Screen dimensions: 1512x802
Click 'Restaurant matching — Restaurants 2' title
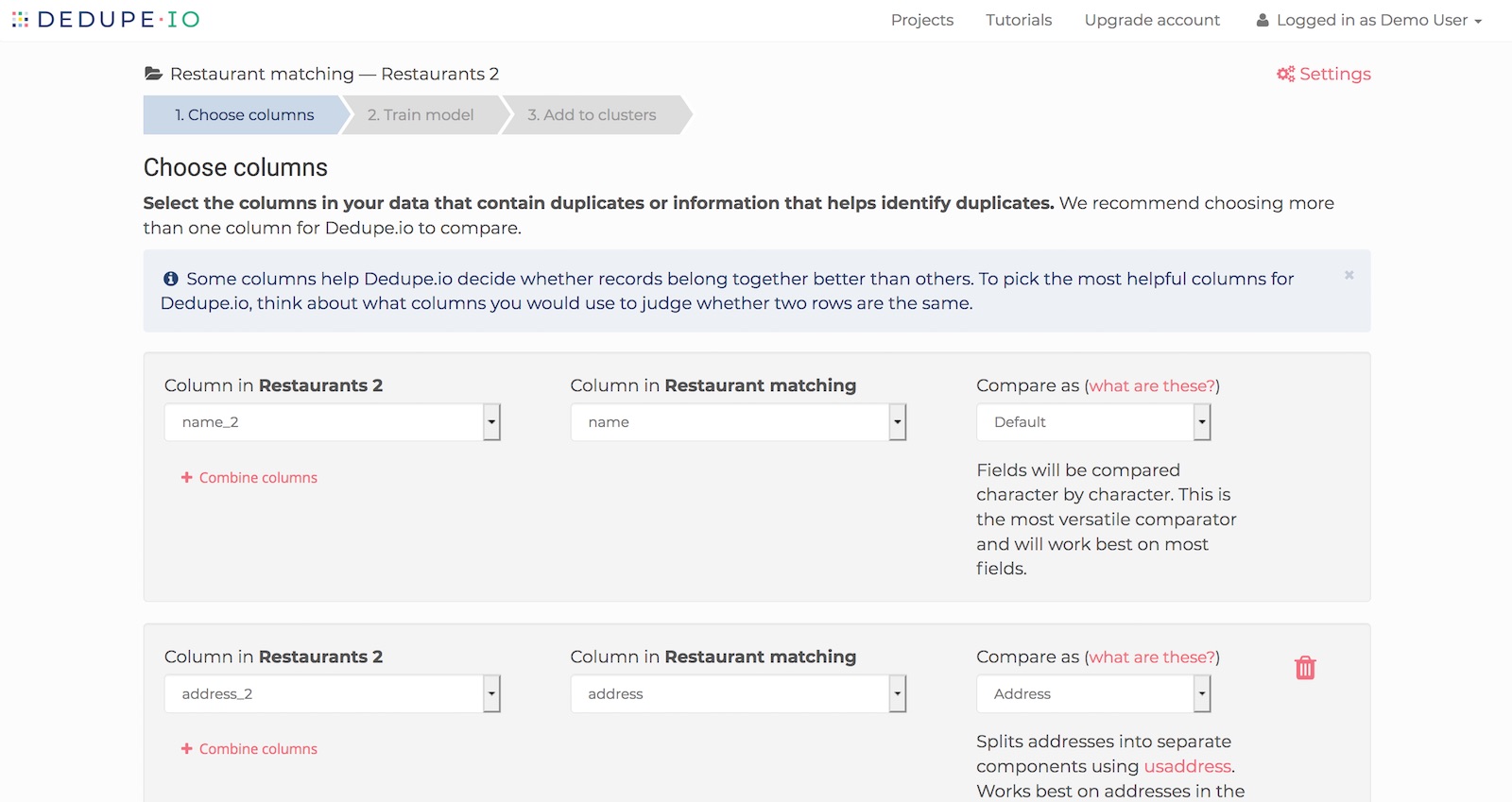[335, 74]
